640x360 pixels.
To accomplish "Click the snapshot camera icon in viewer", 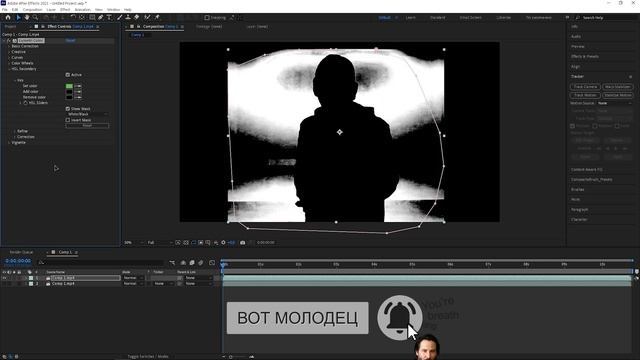I will coord(242,242).
